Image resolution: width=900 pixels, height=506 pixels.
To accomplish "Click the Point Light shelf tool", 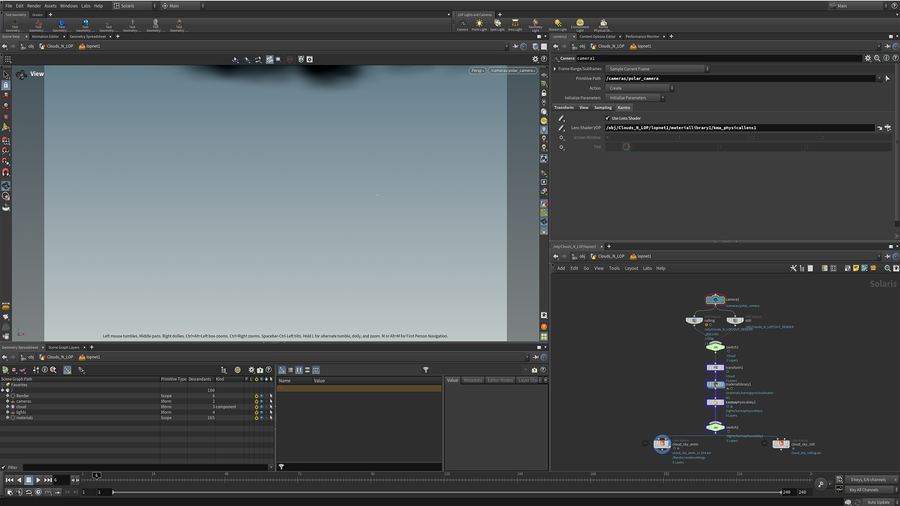I will (x=480, y=24).
